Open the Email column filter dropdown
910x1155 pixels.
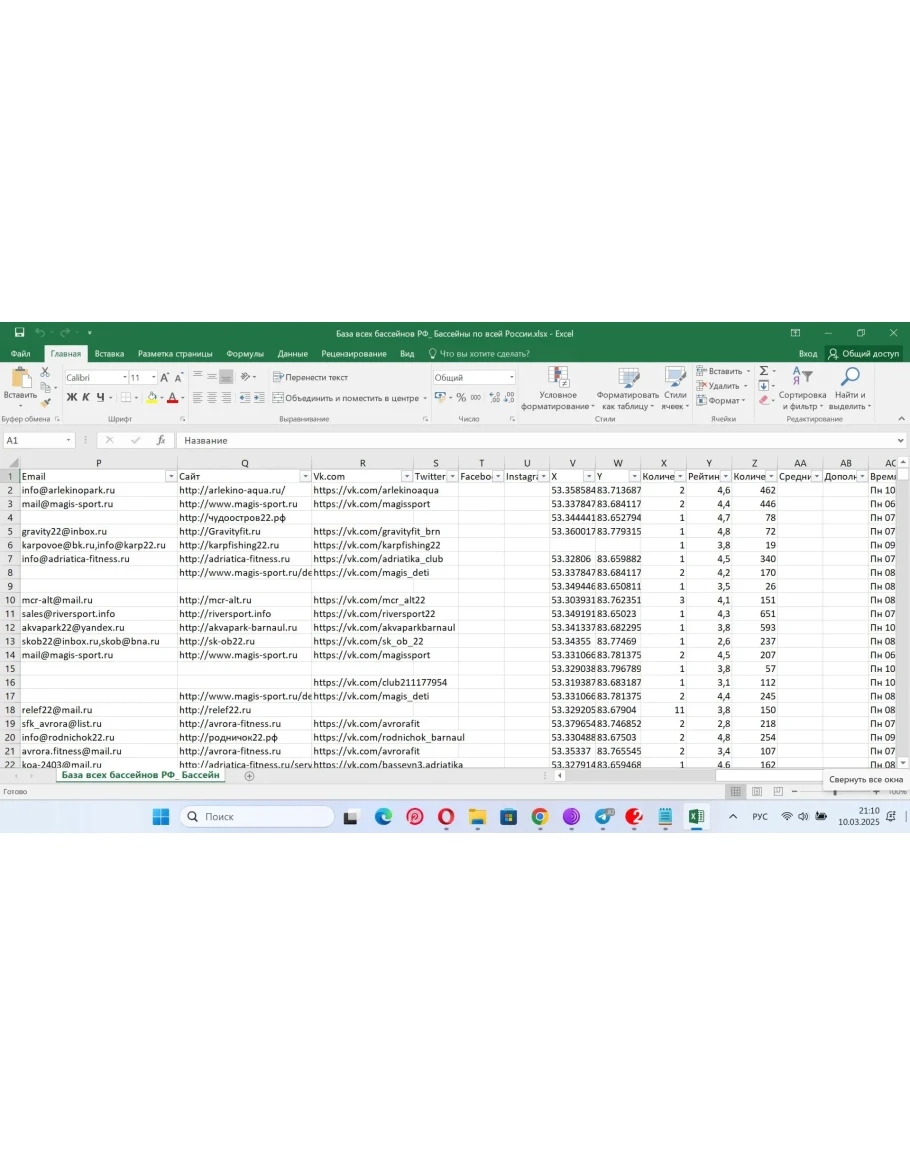(171, 477)
